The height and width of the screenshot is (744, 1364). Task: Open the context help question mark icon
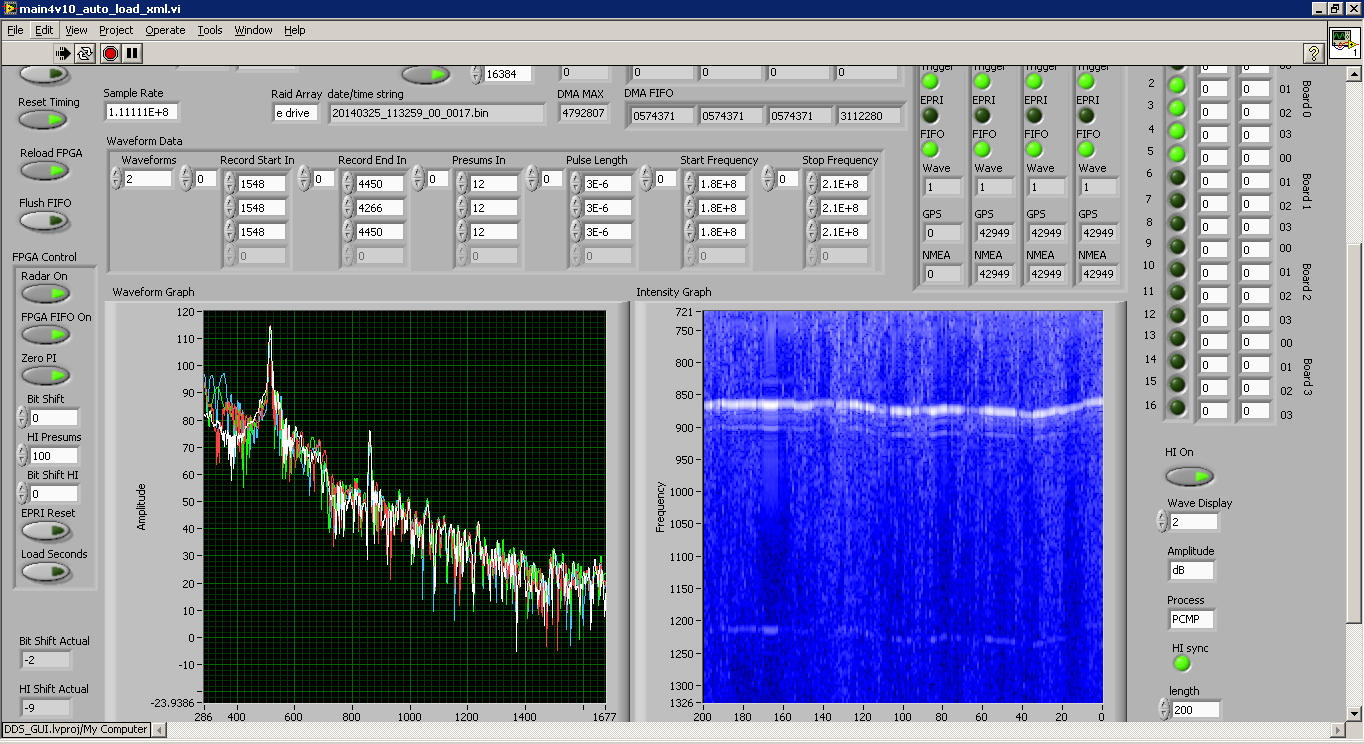click(x=1313, y=53)
